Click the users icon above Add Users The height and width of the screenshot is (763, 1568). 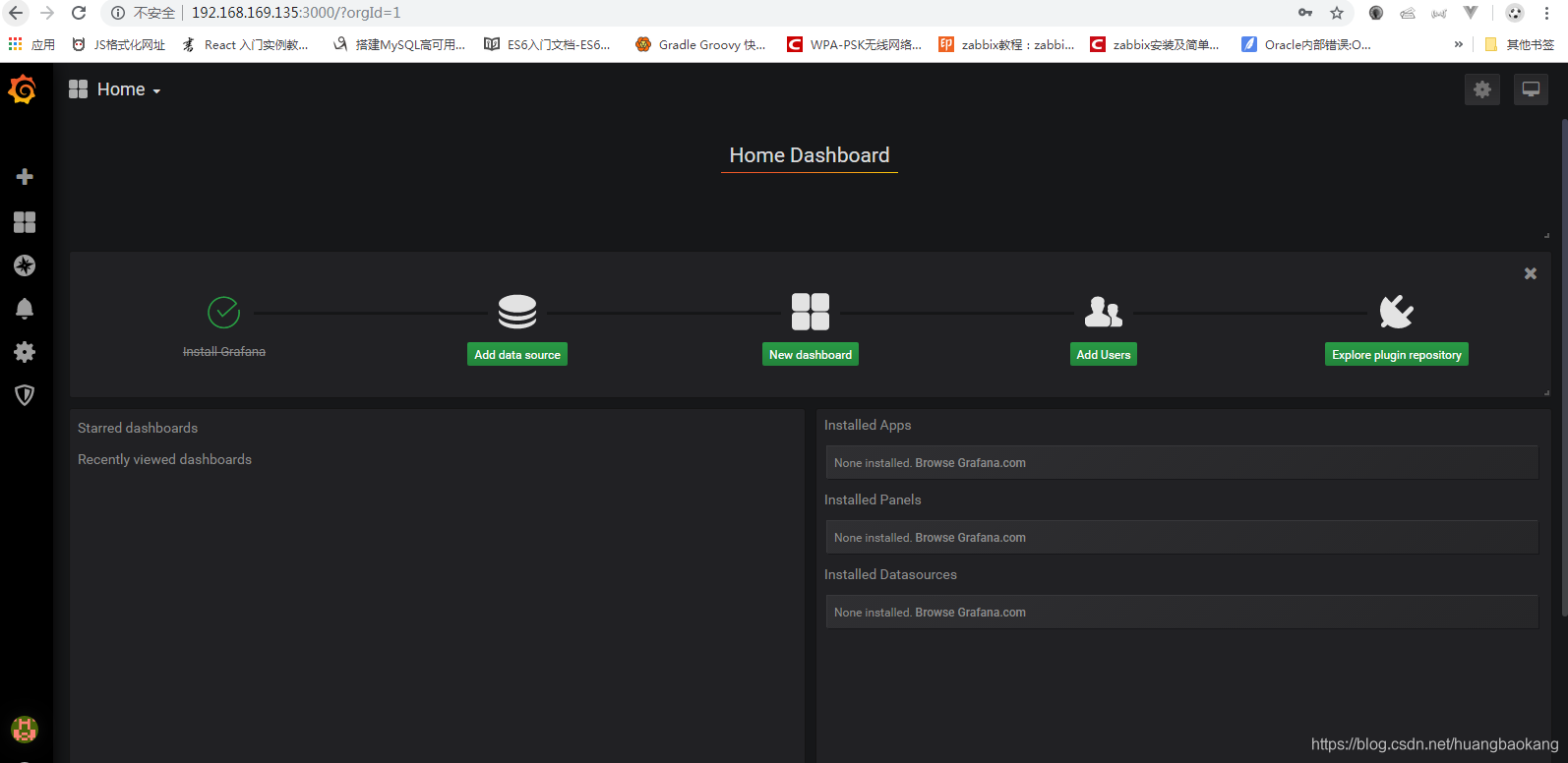[x=1104, y=312]
